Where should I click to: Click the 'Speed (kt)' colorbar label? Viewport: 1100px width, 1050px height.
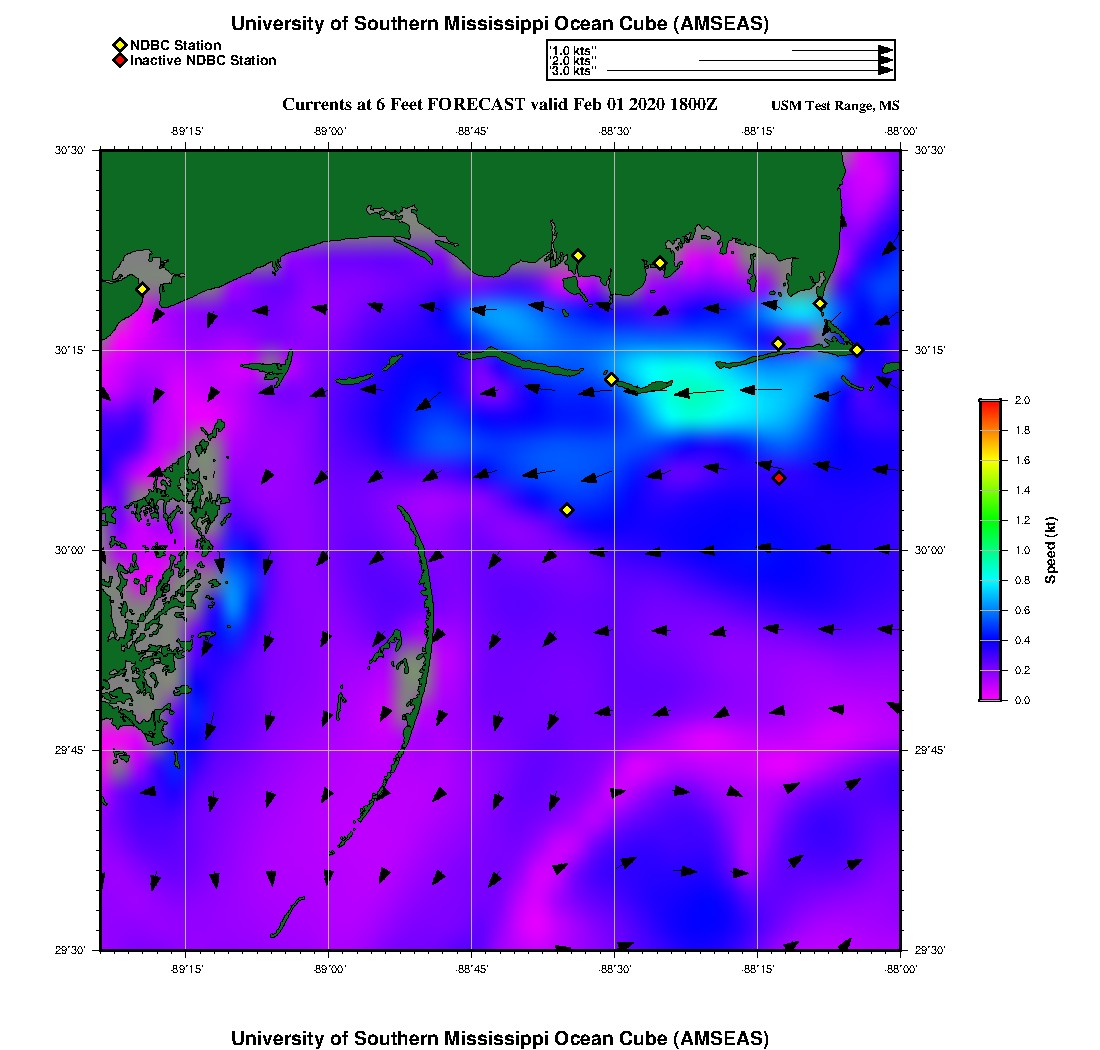pos(1051,550)
